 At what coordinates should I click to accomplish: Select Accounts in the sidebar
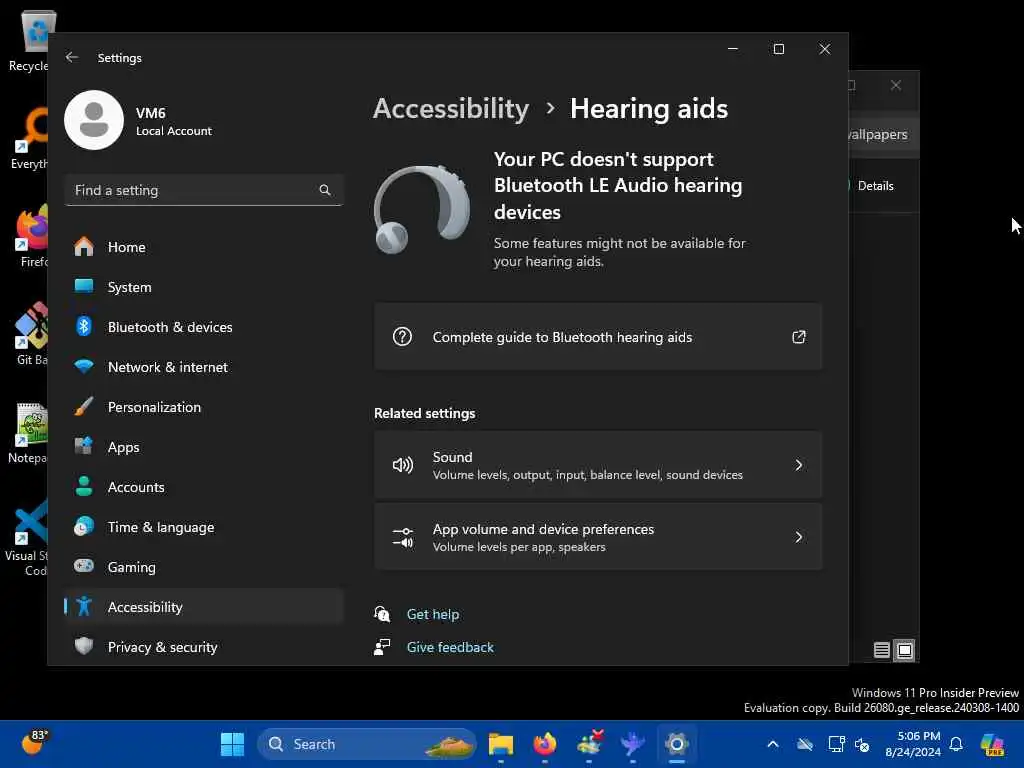tap(204, 487)
